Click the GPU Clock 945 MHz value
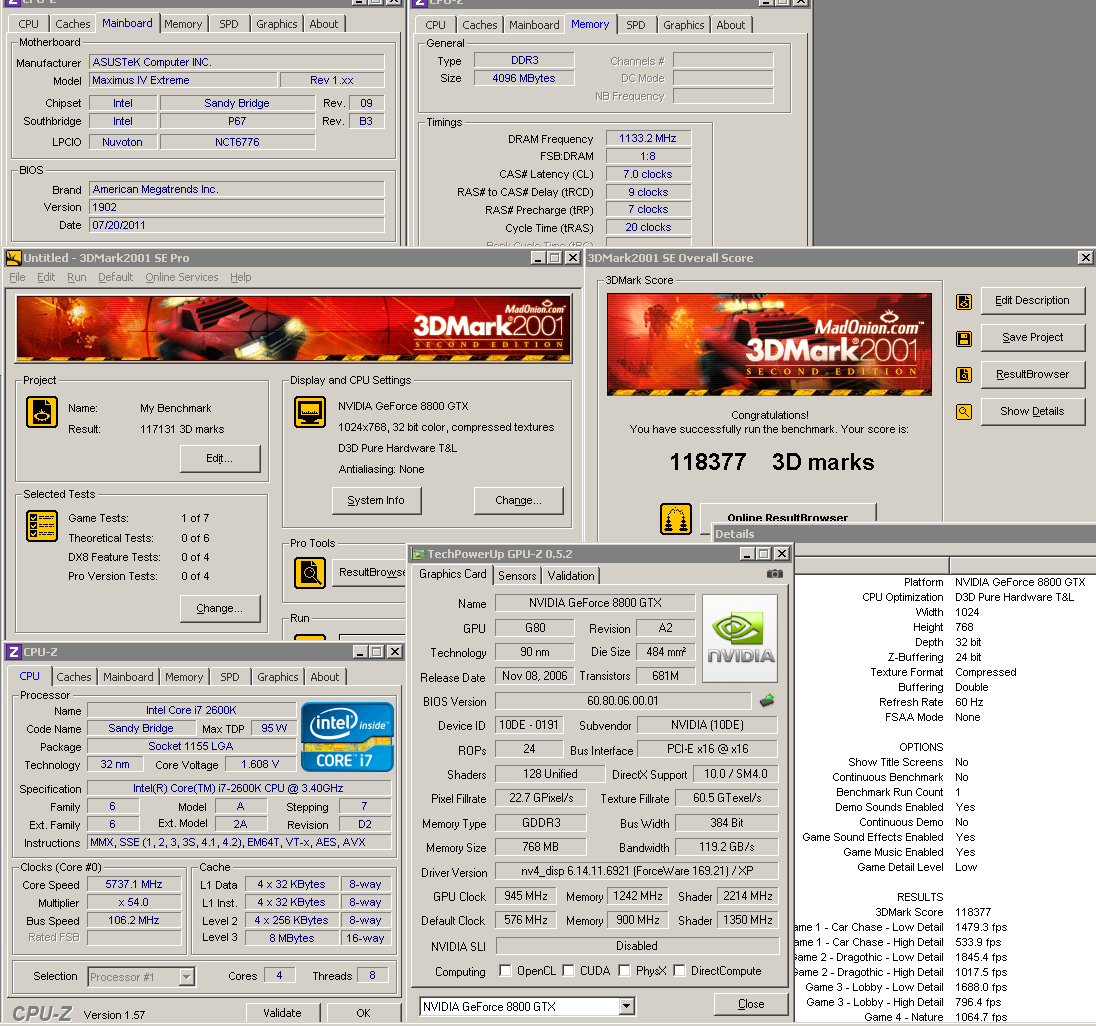This screenshot has height=1026, width=1096. (x=526, y=896)
